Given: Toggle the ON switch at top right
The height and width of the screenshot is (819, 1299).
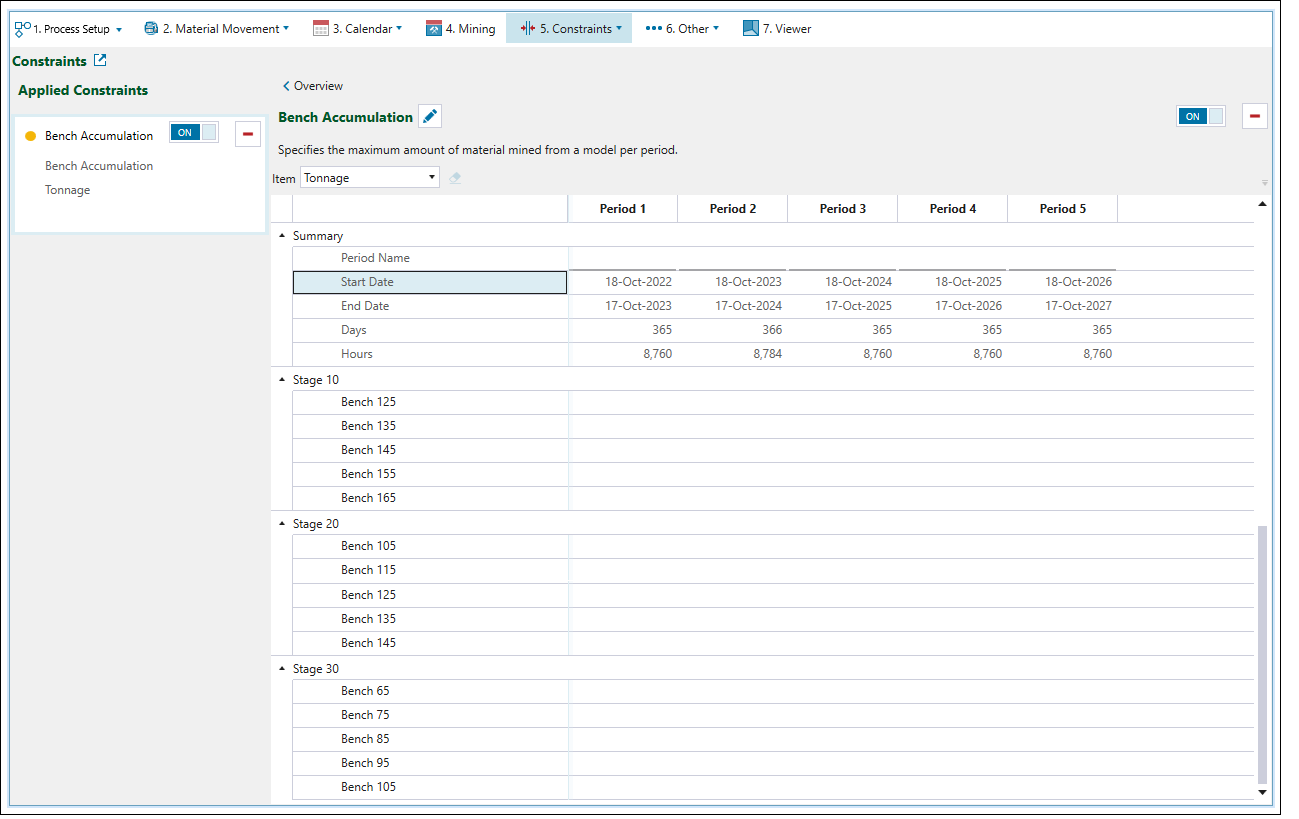Looking at the screenshot, I should (x=1200, y=116).
